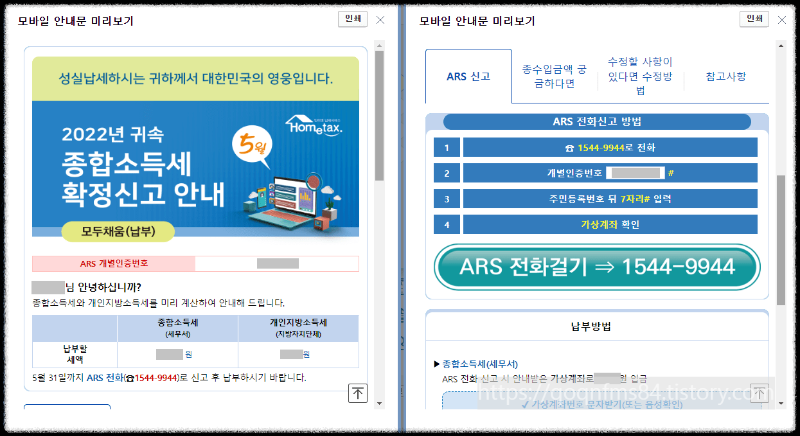
Task: Click the number 1 step box in ARS steps
Action: click(447, 147)
